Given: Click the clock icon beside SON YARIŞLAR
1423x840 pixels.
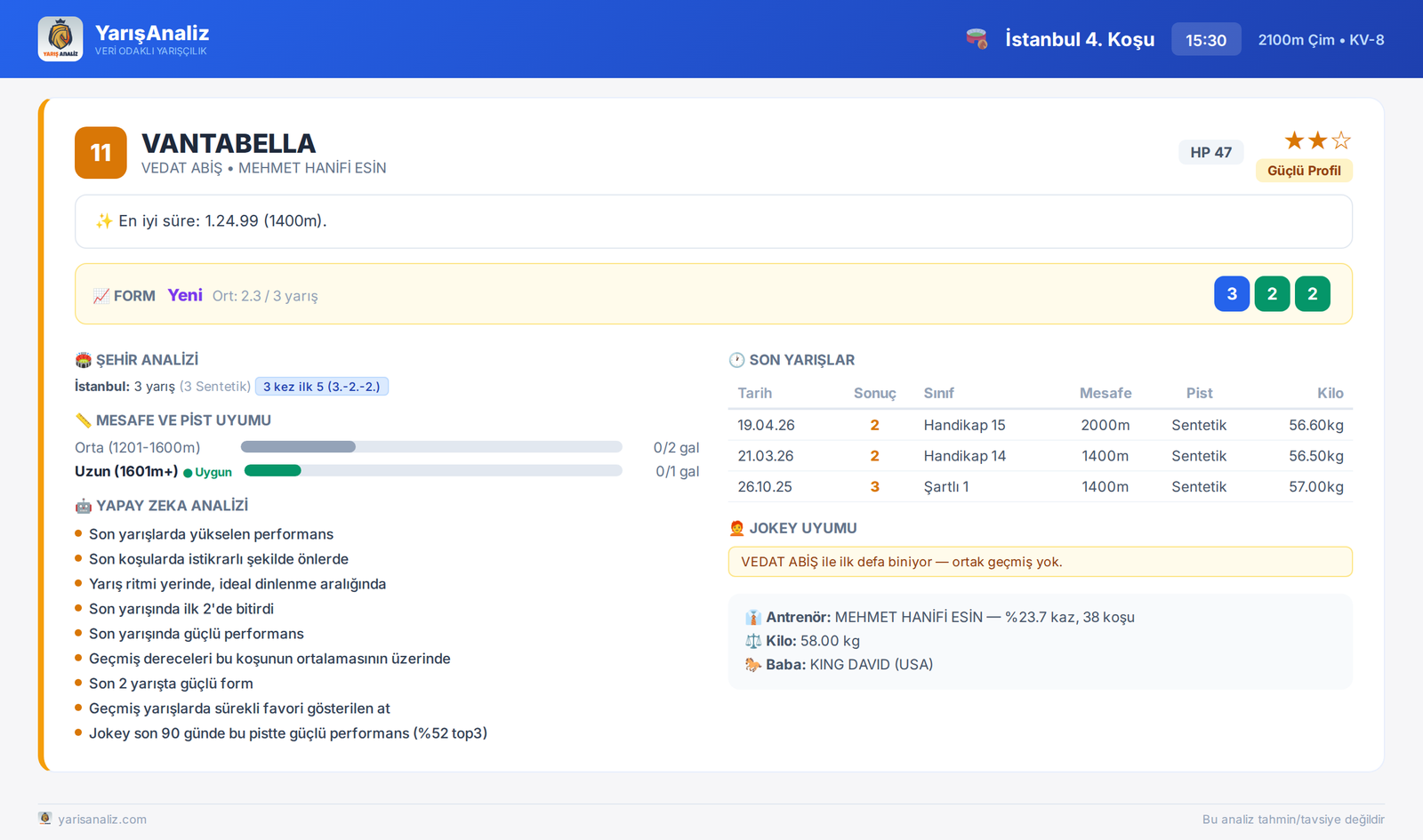Looking at the screenshot, I should 737,360.
